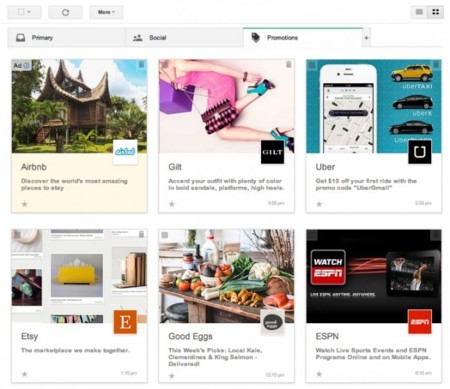Open the More actions dropdown

[106, 12]
